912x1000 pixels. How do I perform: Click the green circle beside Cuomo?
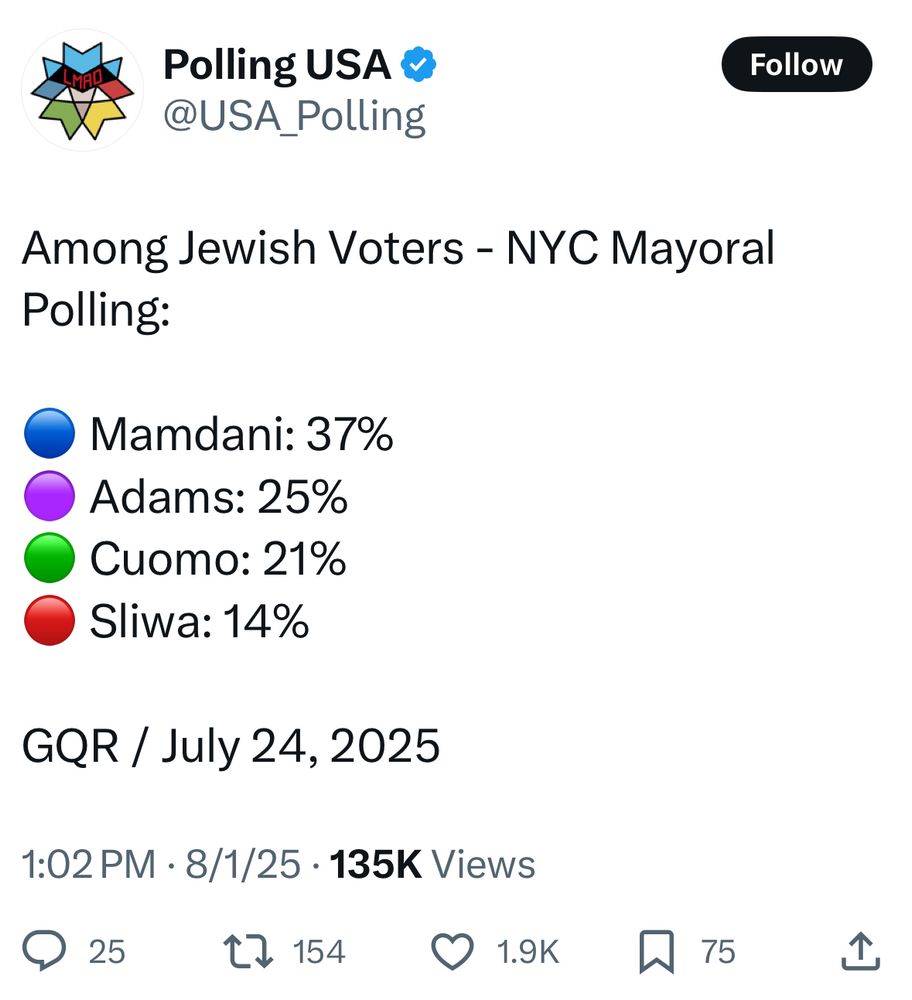pyautogui.click(x=50, y=558)
